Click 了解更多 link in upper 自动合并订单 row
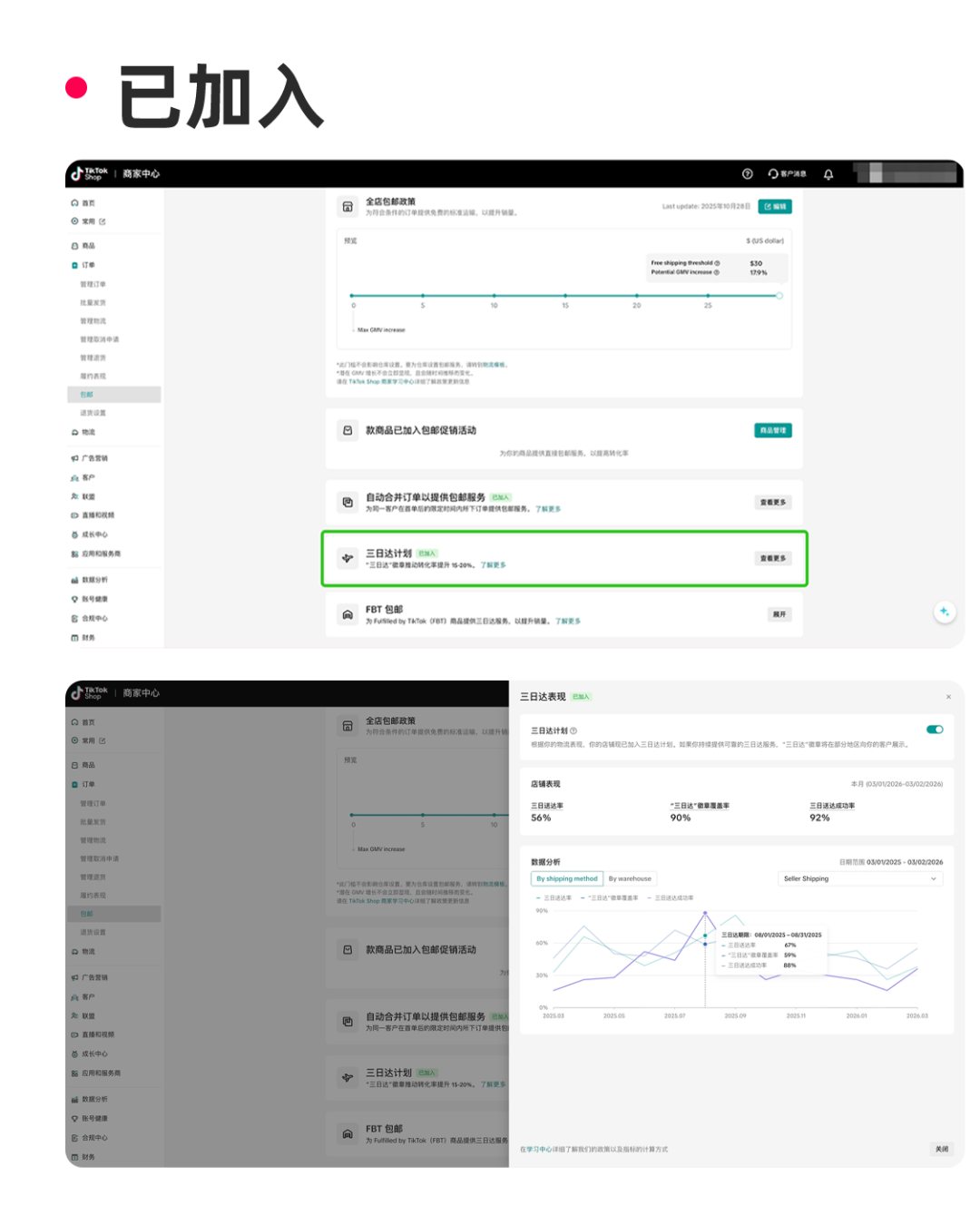This screenshot has width=980, height=1225. 547,509
